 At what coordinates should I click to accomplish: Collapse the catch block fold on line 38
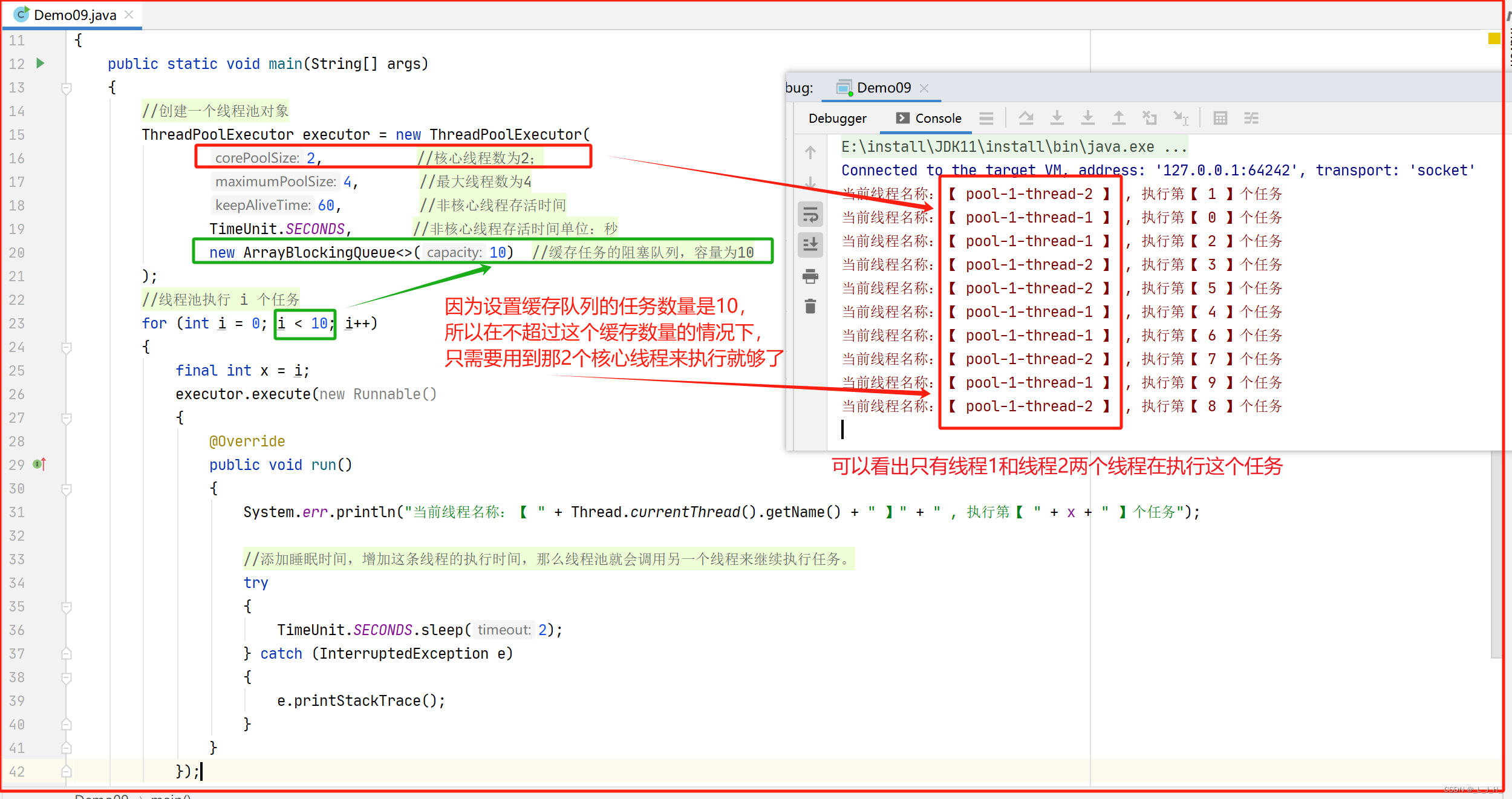pyautogui.click(x=67, y=678)
